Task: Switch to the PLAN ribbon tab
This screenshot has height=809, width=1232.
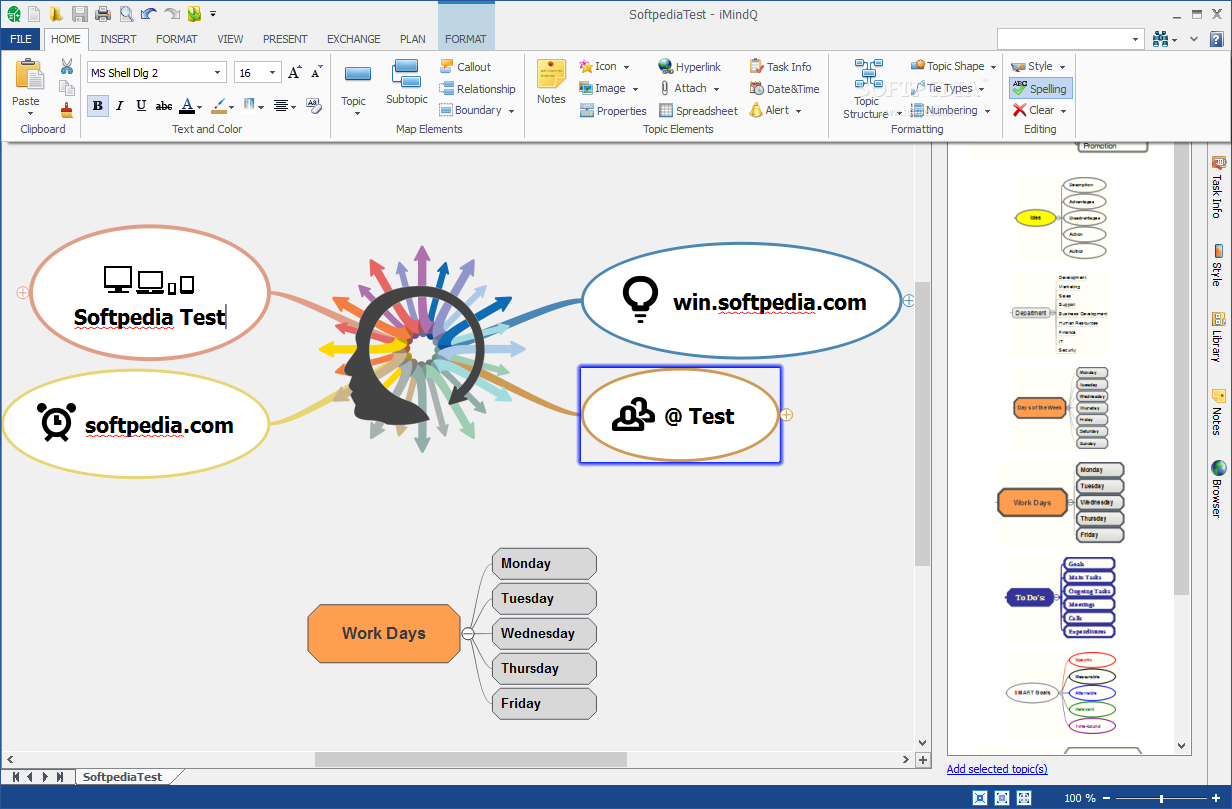Action: [413, 39]
